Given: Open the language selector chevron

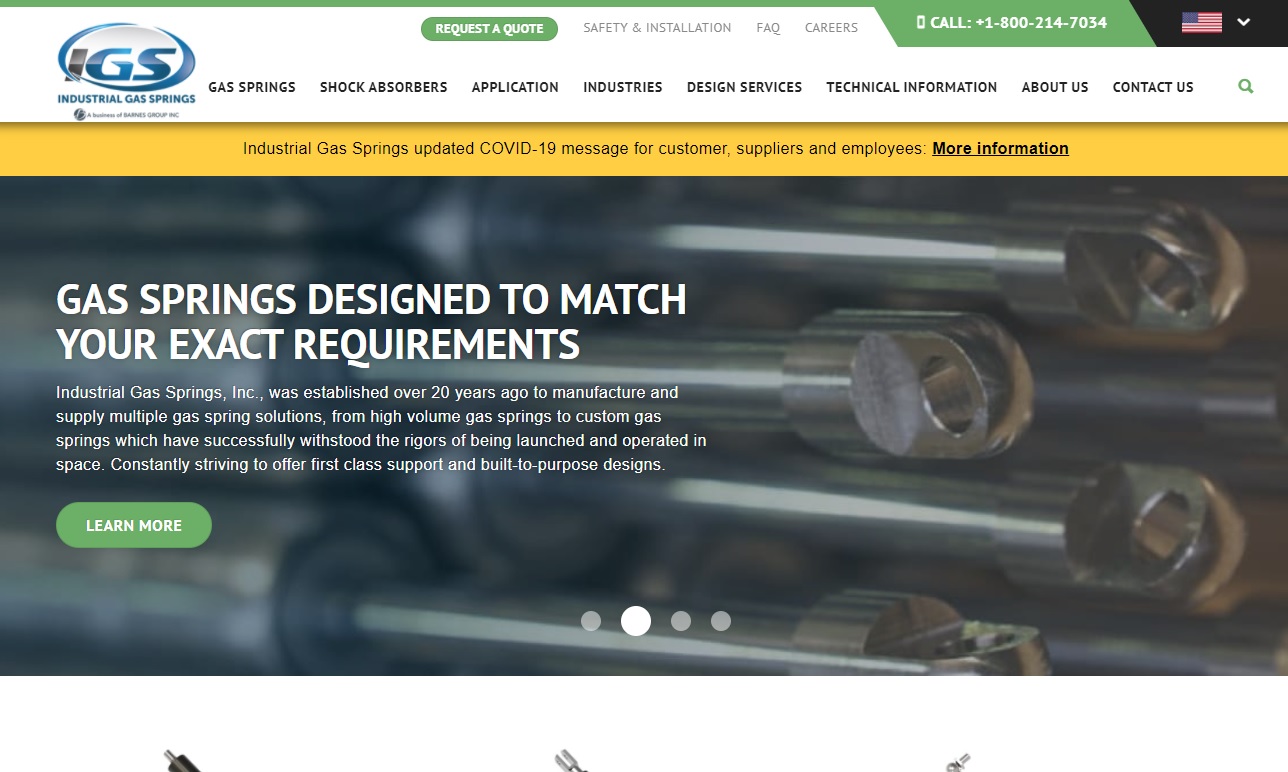Looking at the screenshot, I should coord(1242,21).
